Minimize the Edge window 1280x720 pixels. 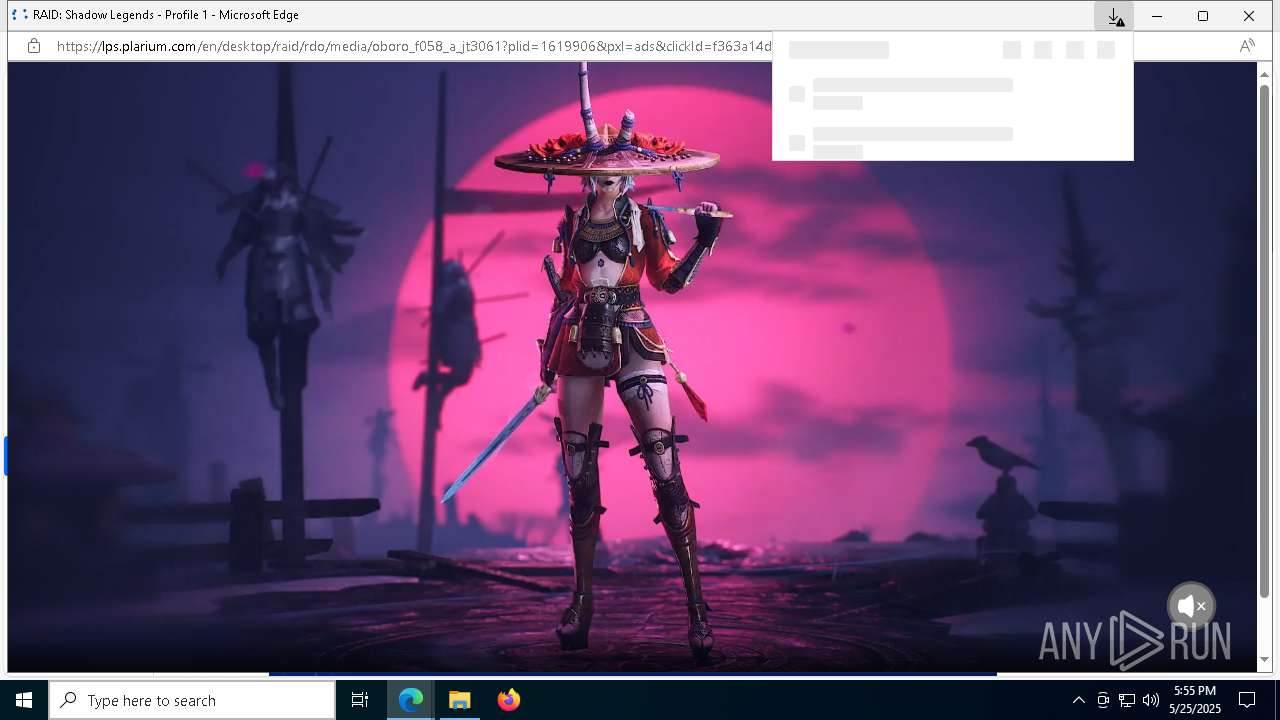pos(1157,16)
